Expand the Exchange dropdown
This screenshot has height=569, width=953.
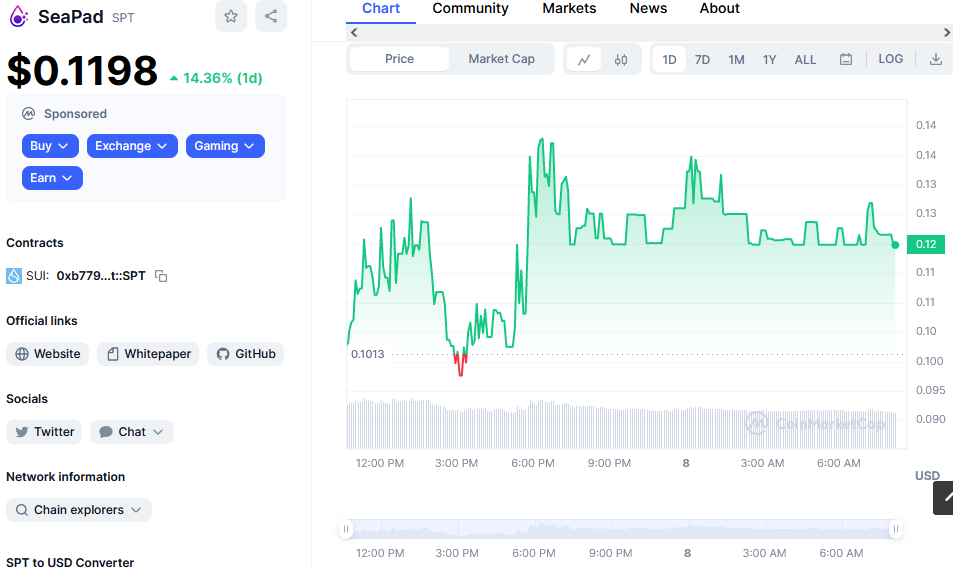point(132,146)
